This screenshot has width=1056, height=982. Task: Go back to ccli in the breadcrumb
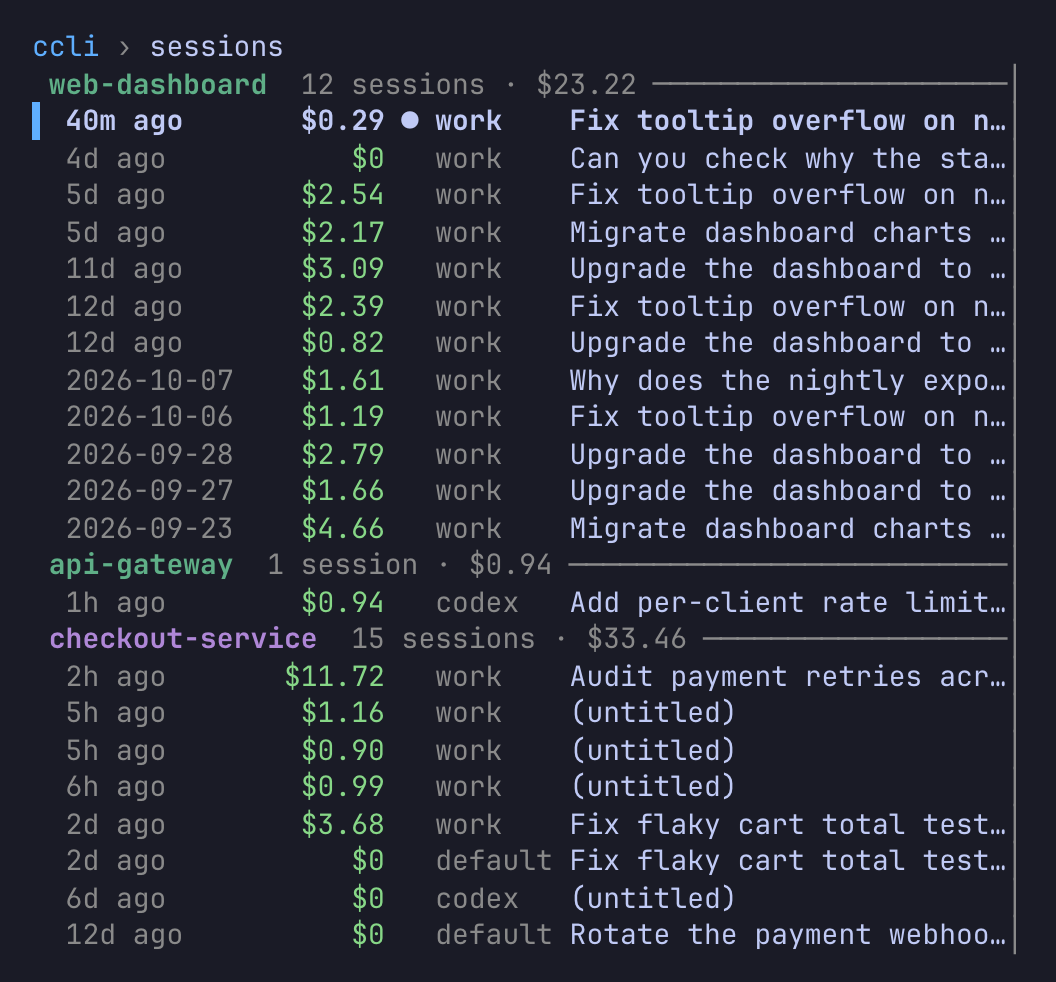(x=66, y=47)
